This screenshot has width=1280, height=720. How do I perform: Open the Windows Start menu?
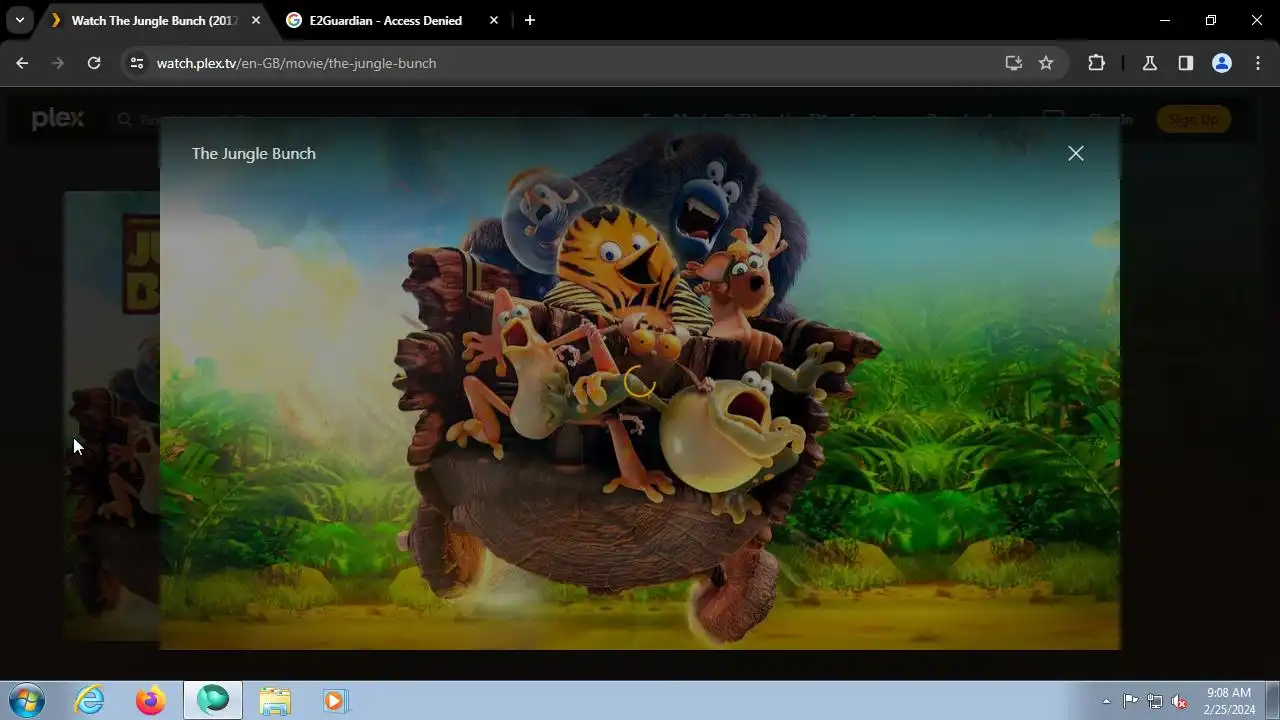(x=27, y=700)
